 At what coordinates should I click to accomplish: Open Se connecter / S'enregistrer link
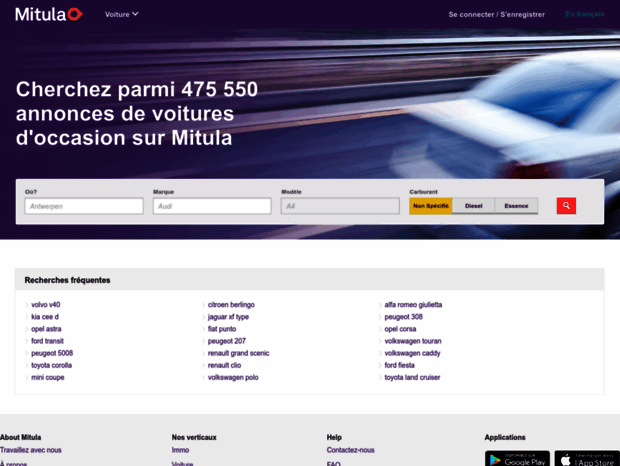pyautogui.click(x=496, y=15)
